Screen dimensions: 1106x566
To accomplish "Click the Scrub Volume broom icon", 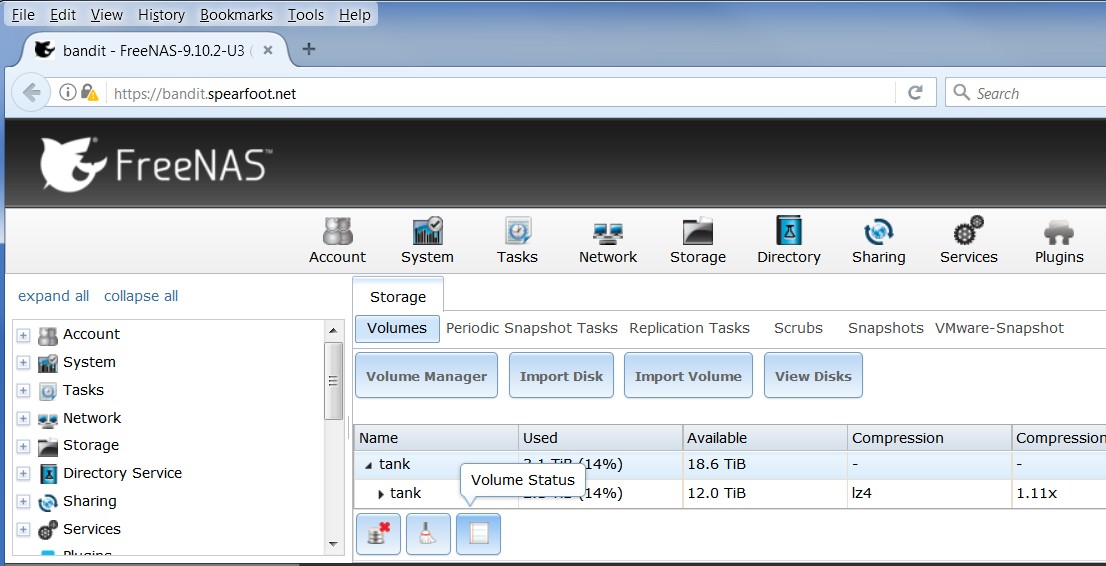I will [x=428, y=534].
